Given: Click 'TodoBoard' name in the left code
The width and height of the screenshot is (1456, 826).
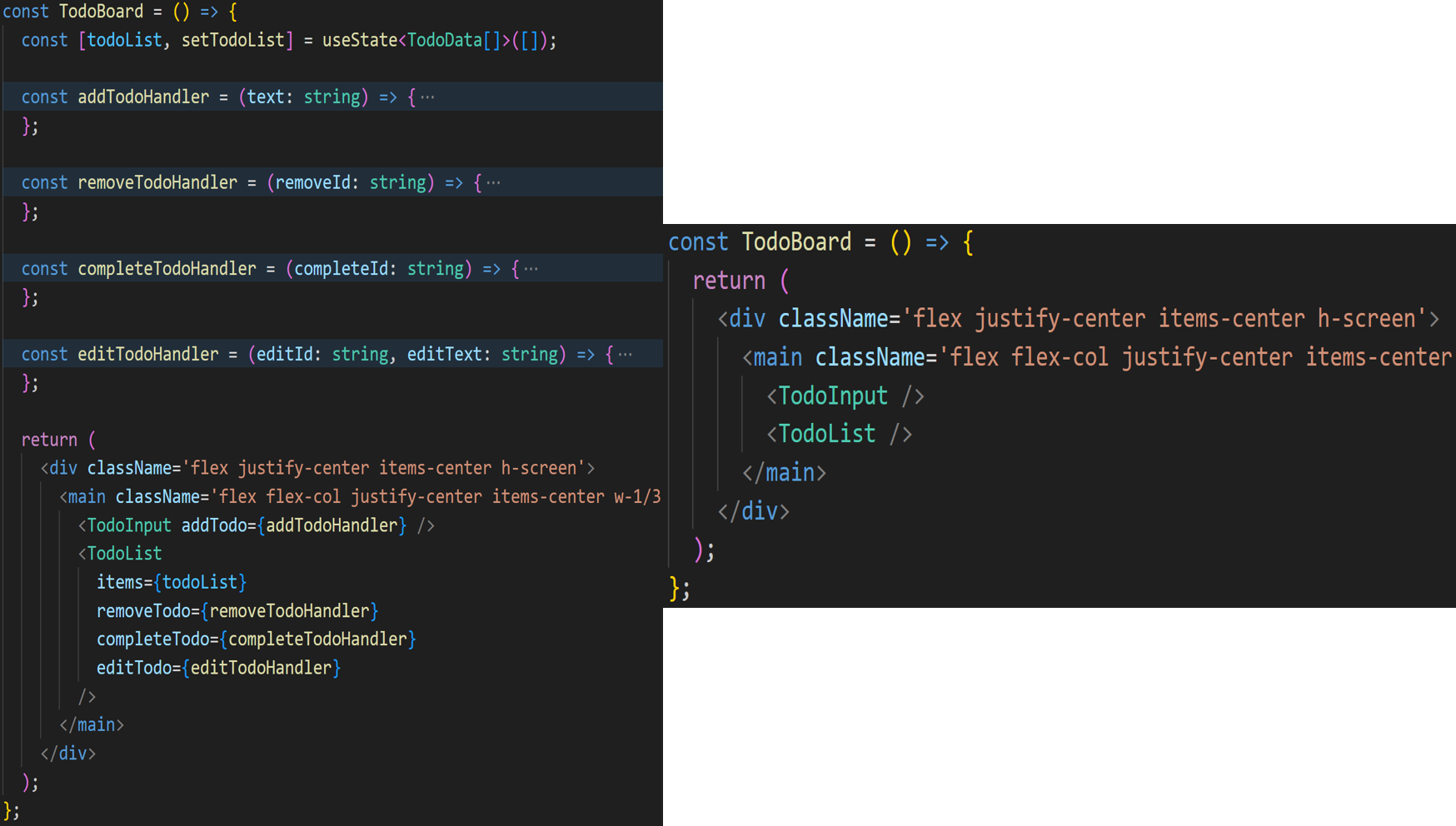Looking at the screenshot, I should (x=101, y=12).
